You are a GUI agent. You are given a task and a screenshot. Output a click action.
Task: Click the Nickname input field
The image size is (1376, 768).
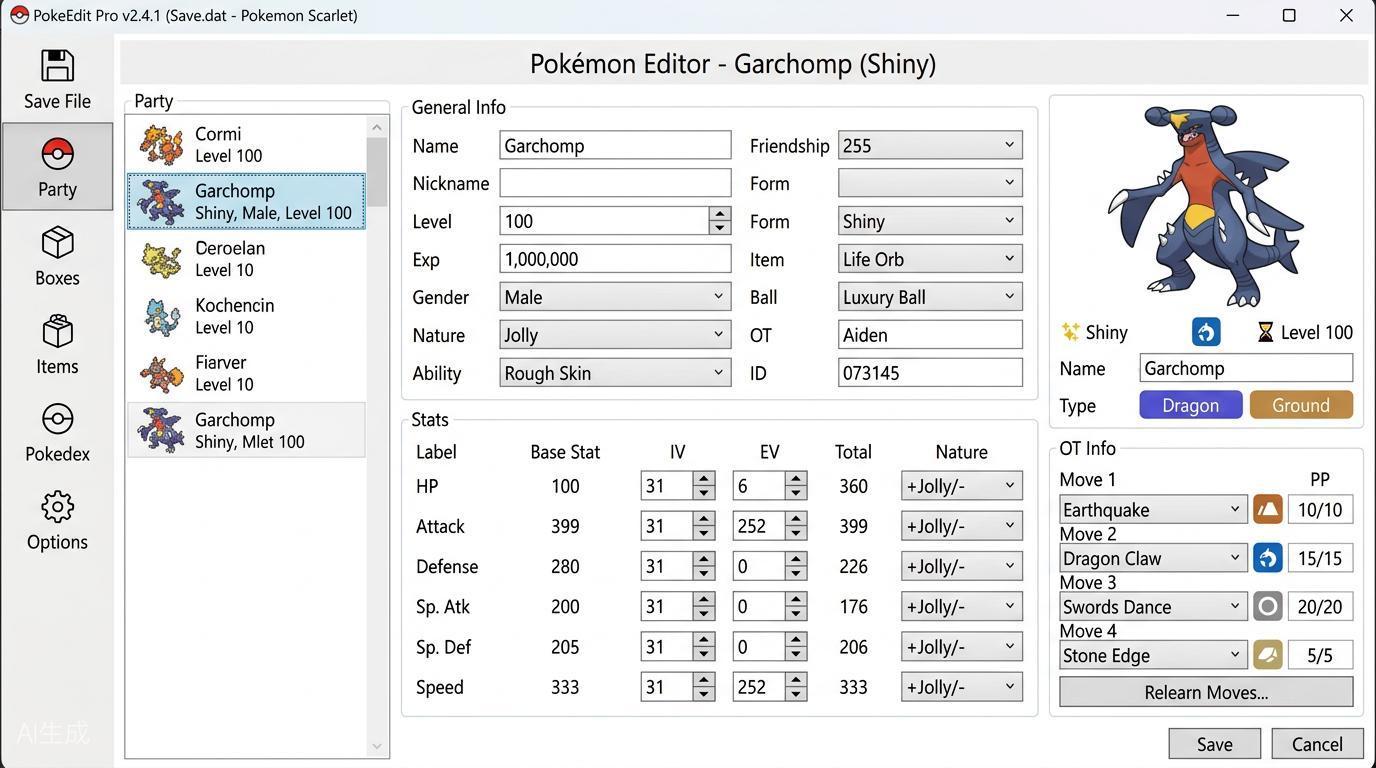615,183
